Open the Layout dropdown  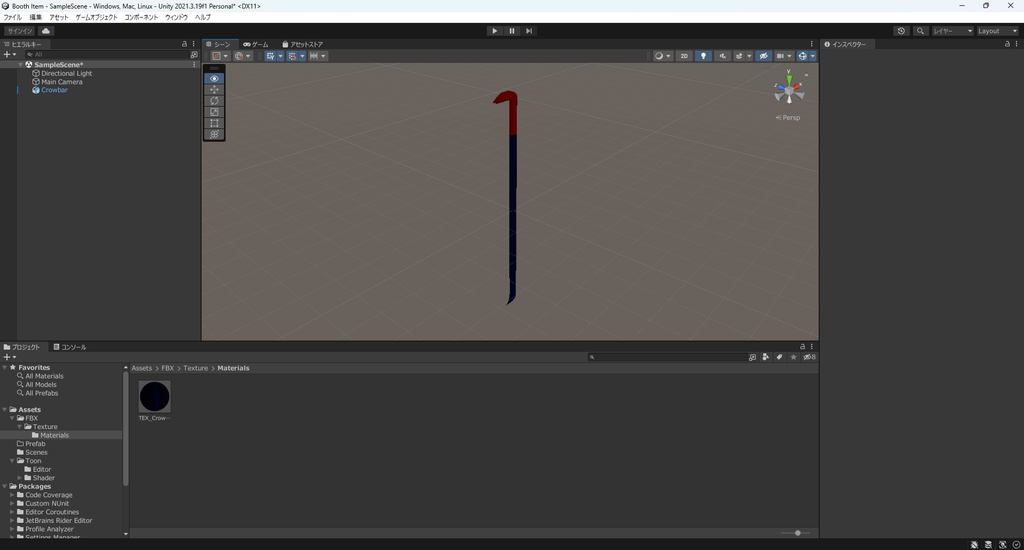coord(997,31)
